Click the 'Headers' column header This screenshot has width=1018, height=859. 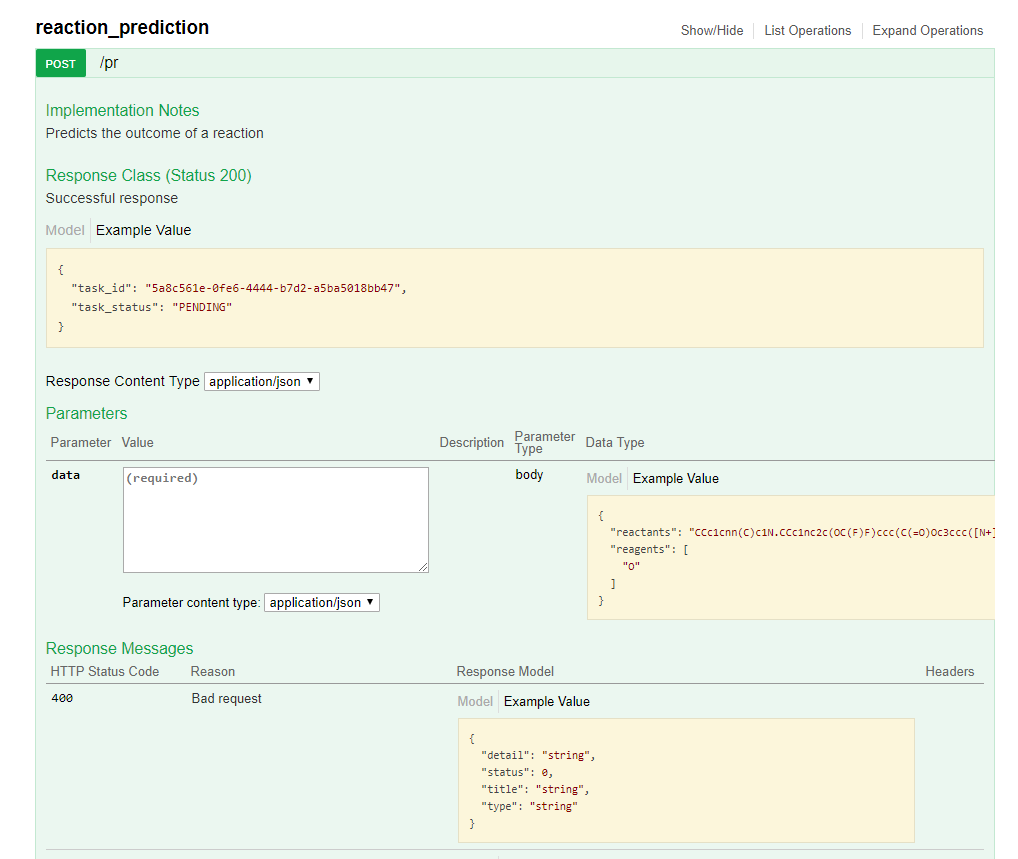click(x=949, y=671)
